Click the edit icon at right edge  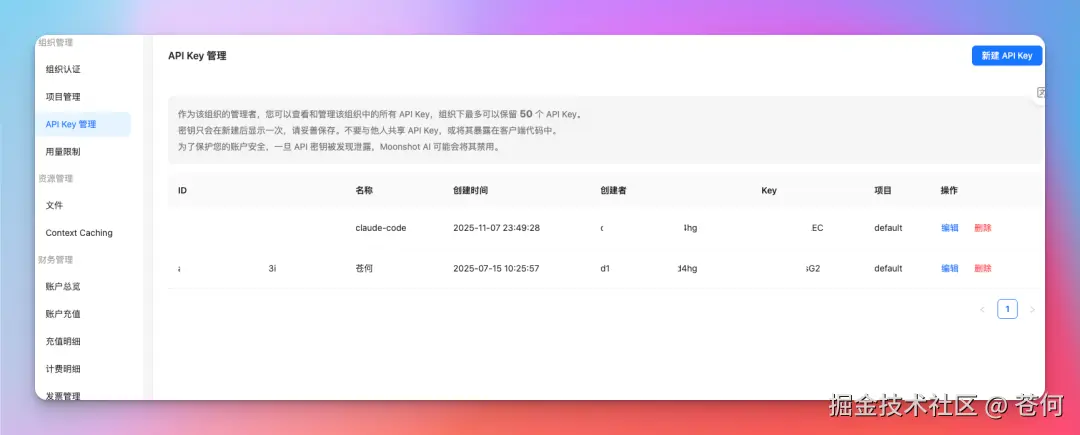point(1041,93)
